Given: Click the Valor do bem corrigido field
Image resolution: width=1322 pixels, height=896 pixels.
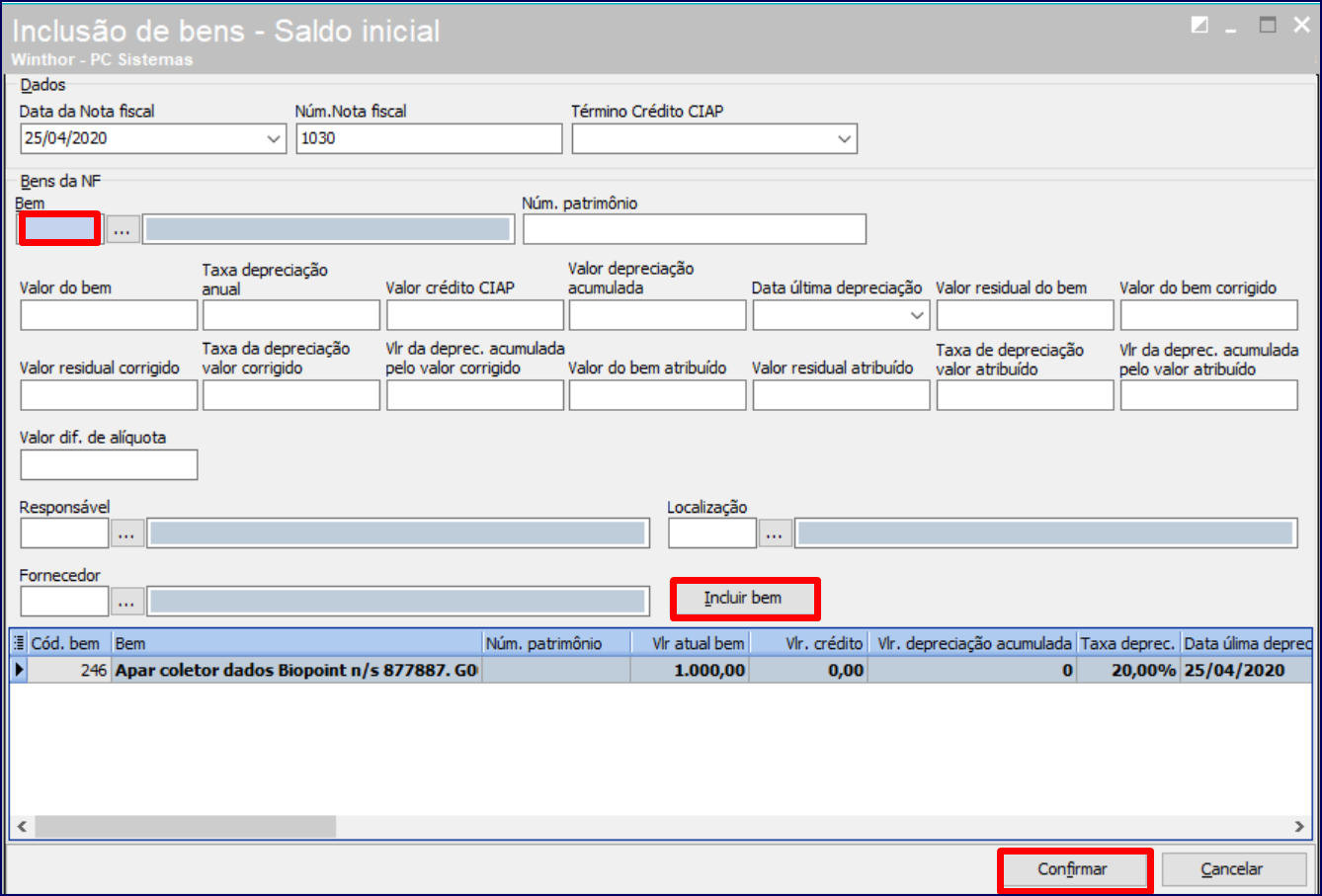Looking at the screenshot, I should 1209,315.
